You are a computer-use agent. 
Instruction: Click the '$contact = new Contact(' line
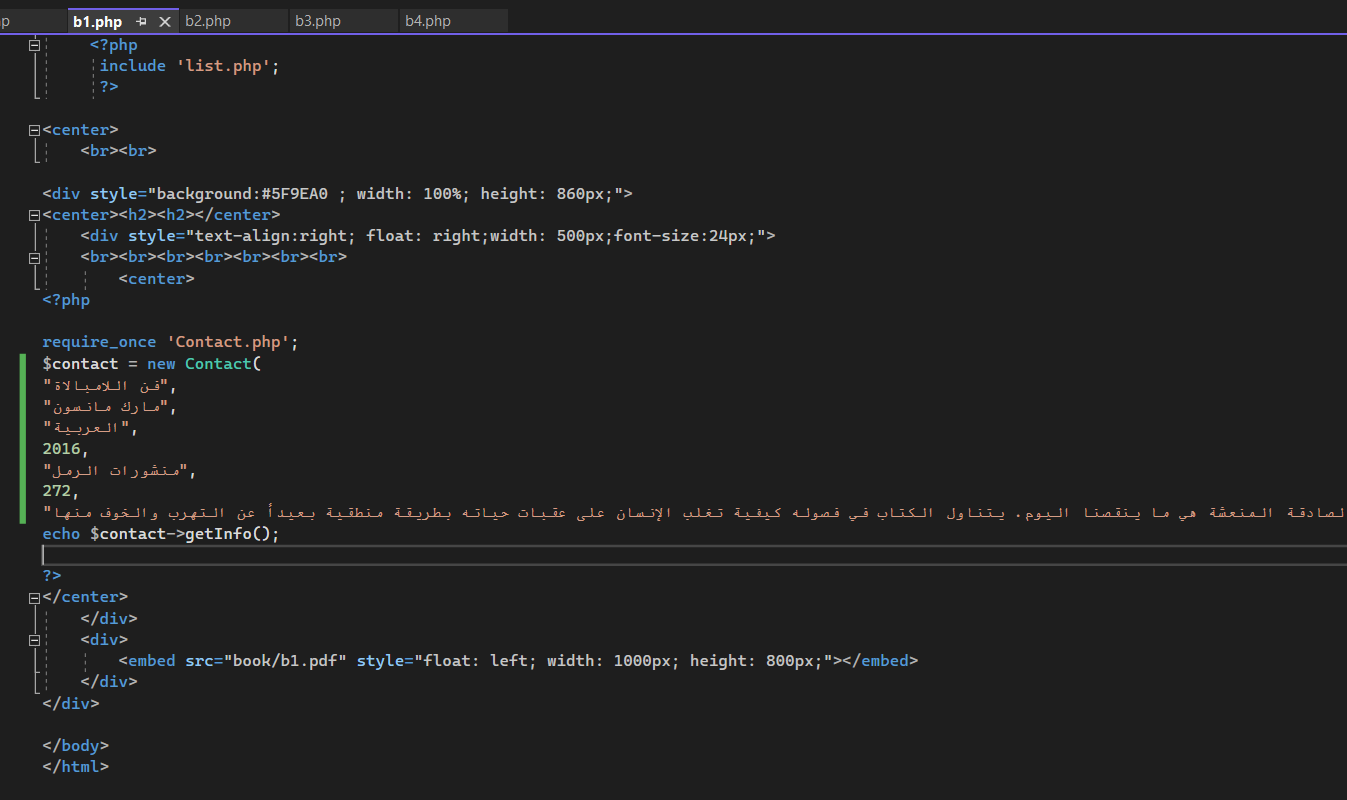151,364
